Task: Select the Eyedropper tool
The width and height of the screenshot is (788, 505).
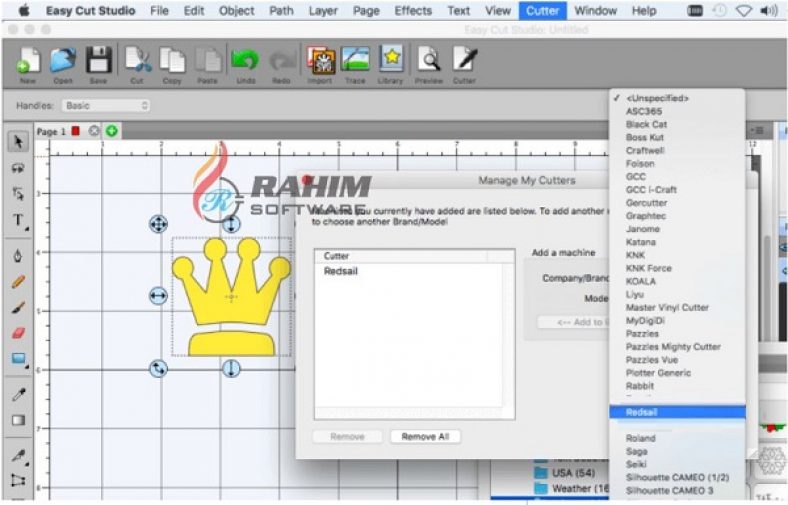Action: [18, 395]
